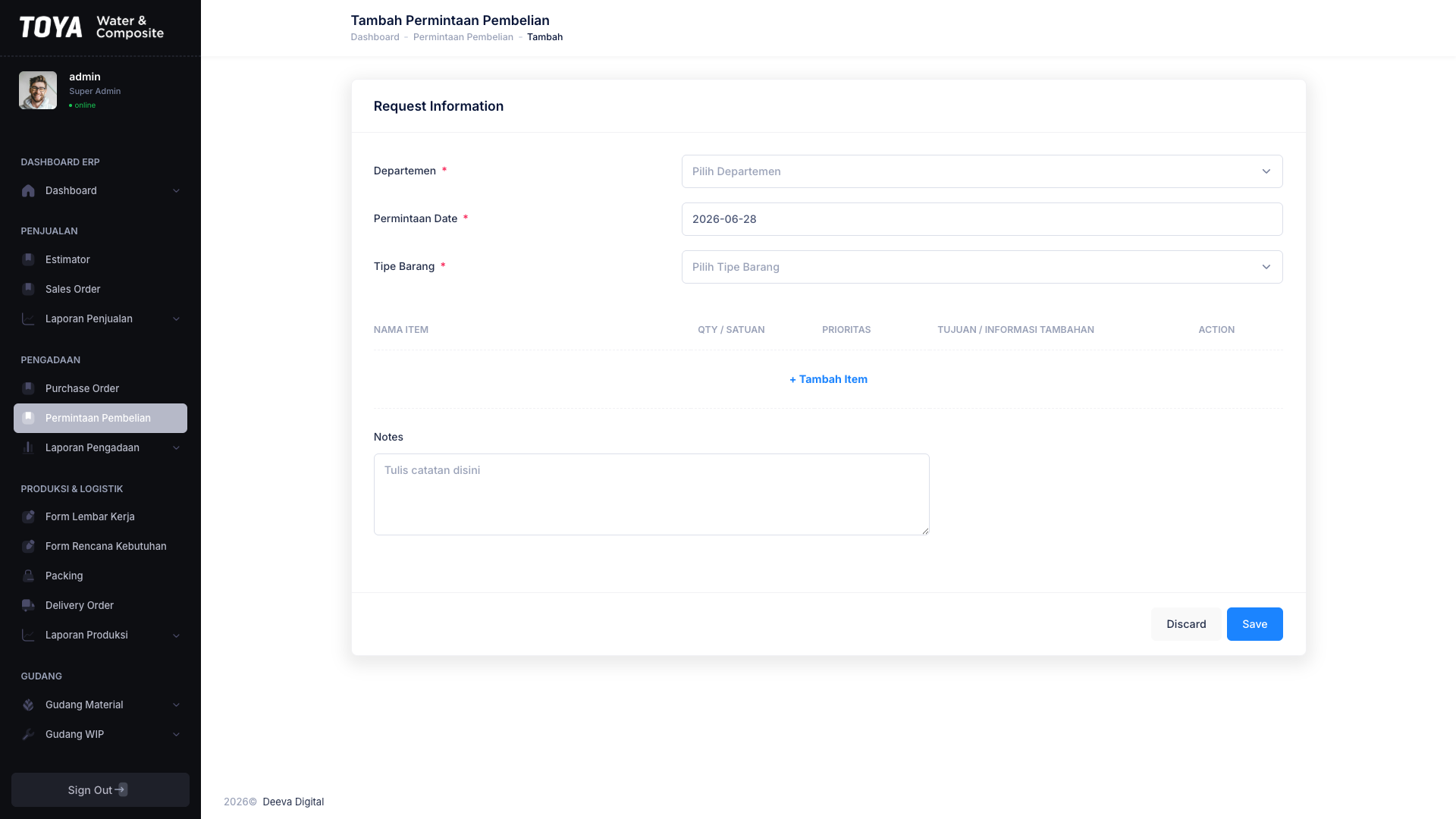Click the + Tambah Item link
This screenshot has width=1456, height=819.
click(828, 379)
